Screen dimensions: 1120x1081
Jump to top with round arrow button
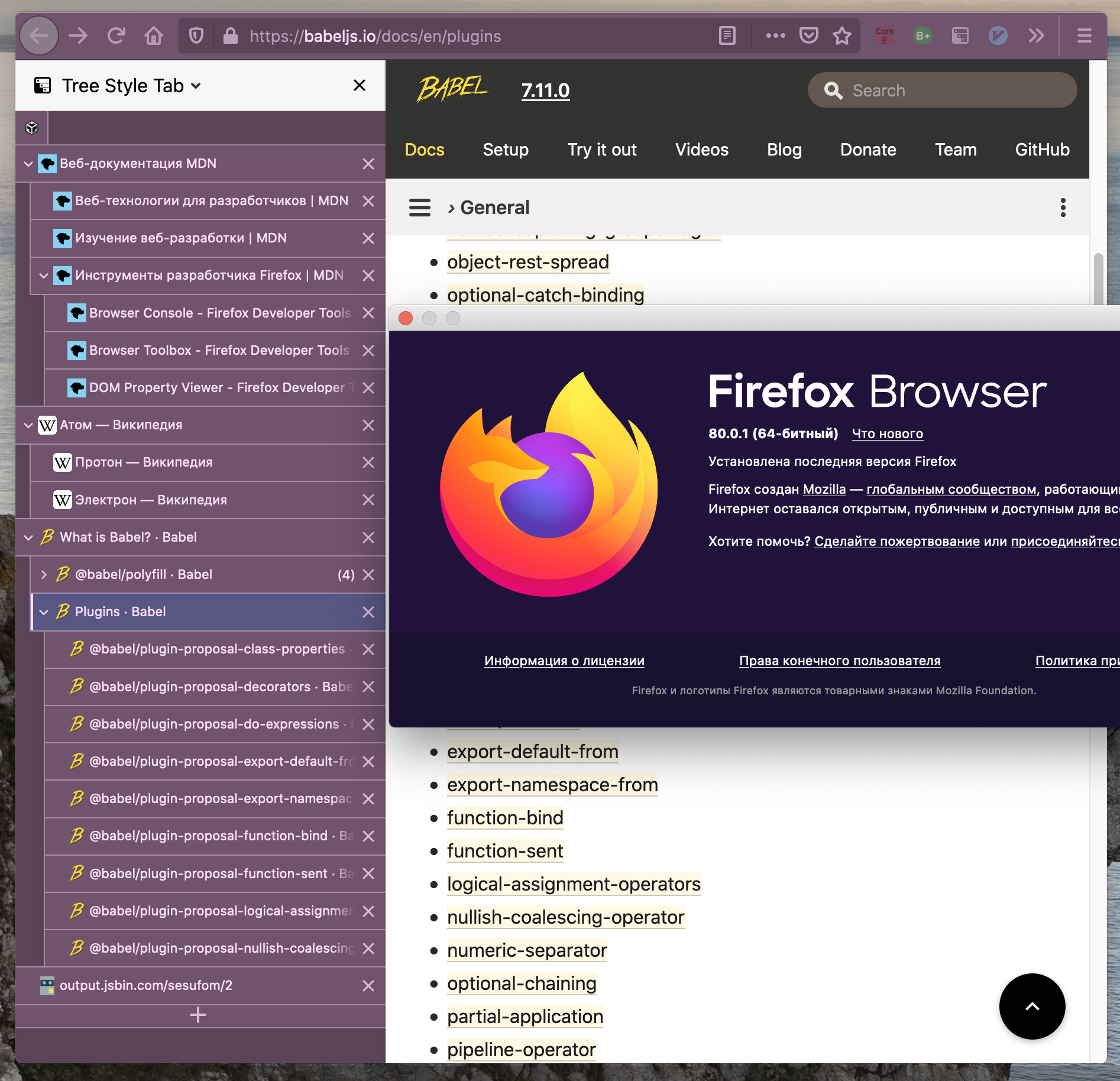pyautogui.click(x=1032, y=1006)
